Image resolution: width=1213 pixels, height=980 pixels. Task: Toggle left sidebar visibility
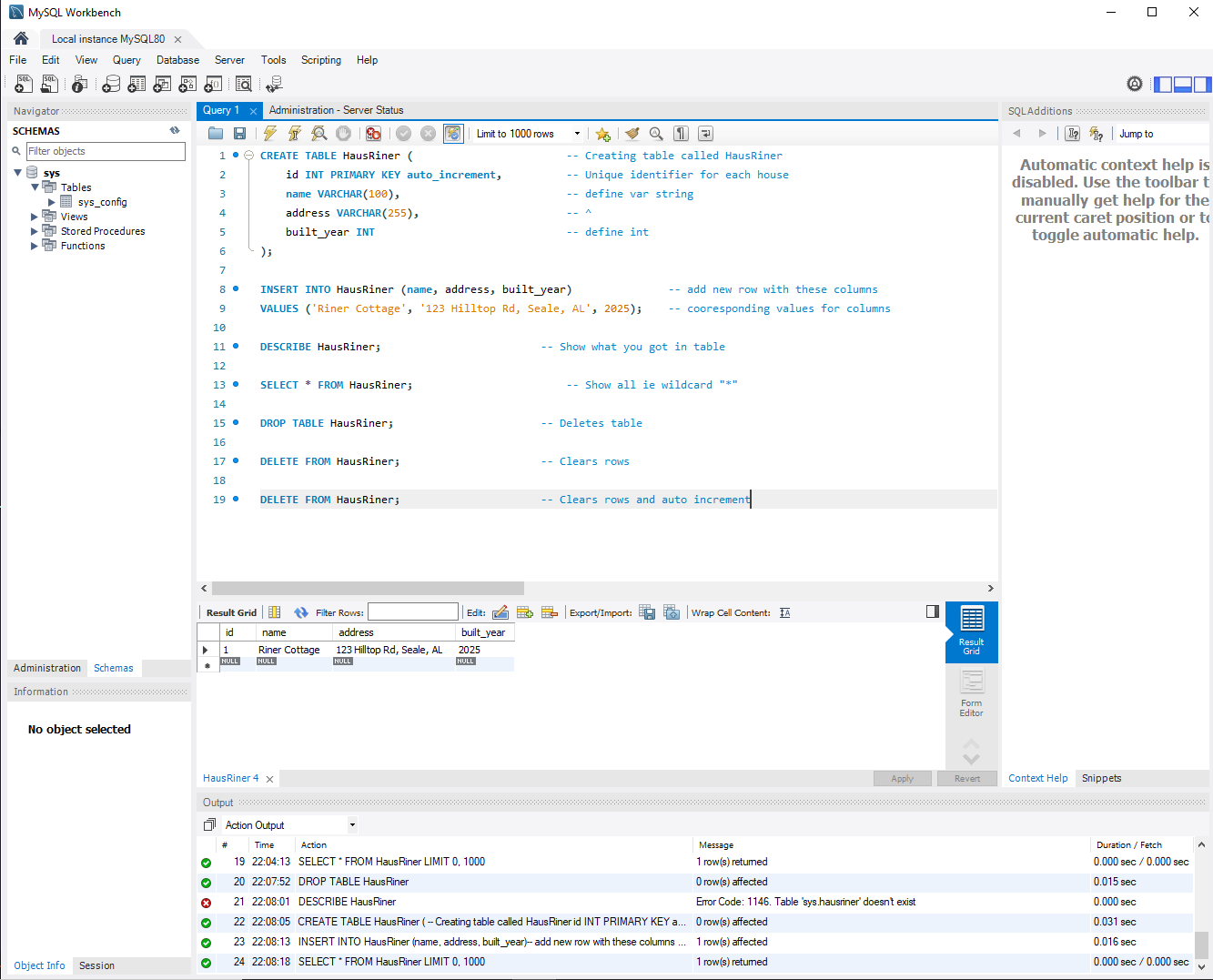tap(1163, 84)
